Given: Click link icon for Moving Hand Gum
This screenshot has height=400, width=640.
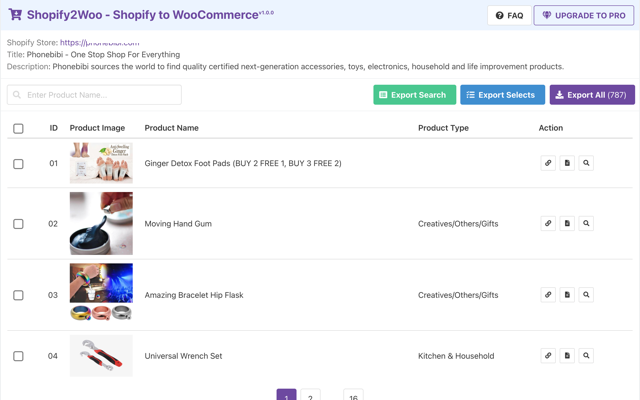Looking at the screenshot, I should tap(548, 223).
